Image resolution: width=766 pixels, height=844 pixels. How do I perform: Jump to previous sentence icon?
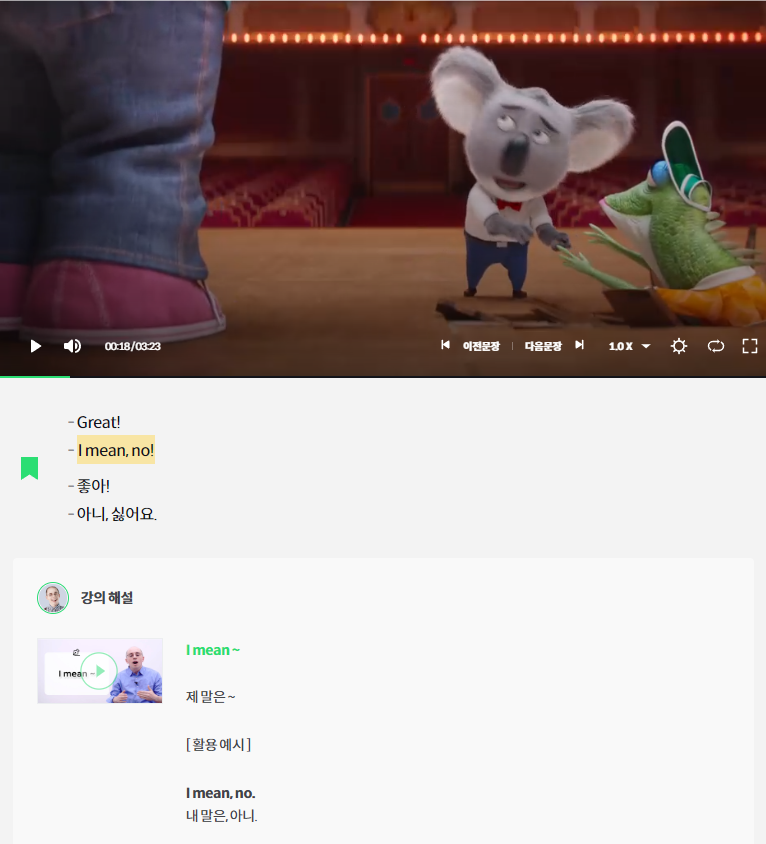point(445,345)
